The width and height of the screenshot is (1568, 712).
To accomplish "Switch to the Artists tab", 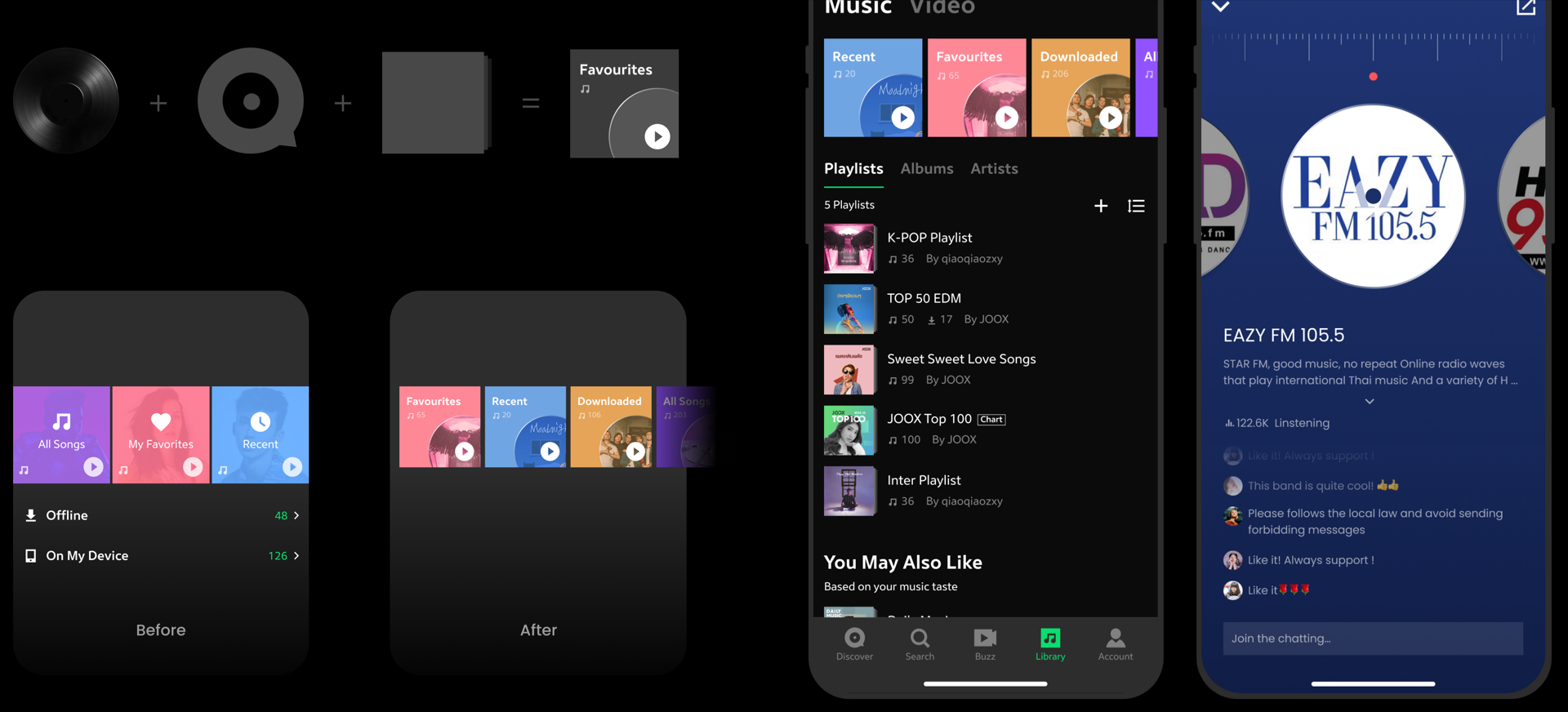I will click(994, 168).
